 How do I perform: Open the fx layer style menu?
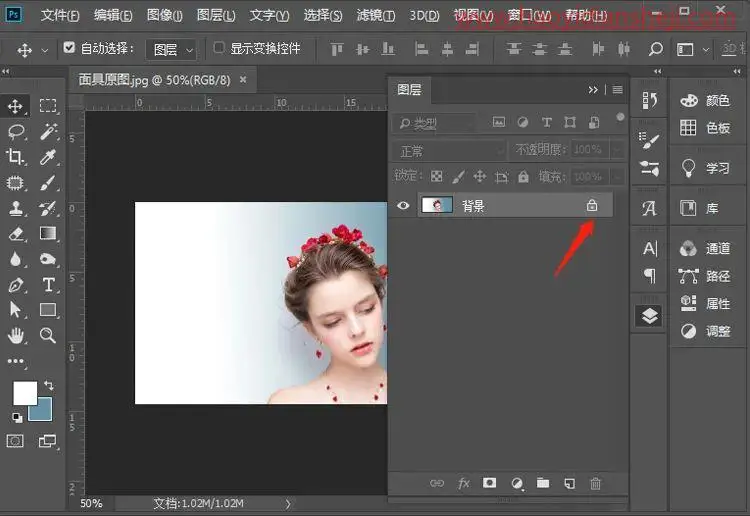click(463, 483)
